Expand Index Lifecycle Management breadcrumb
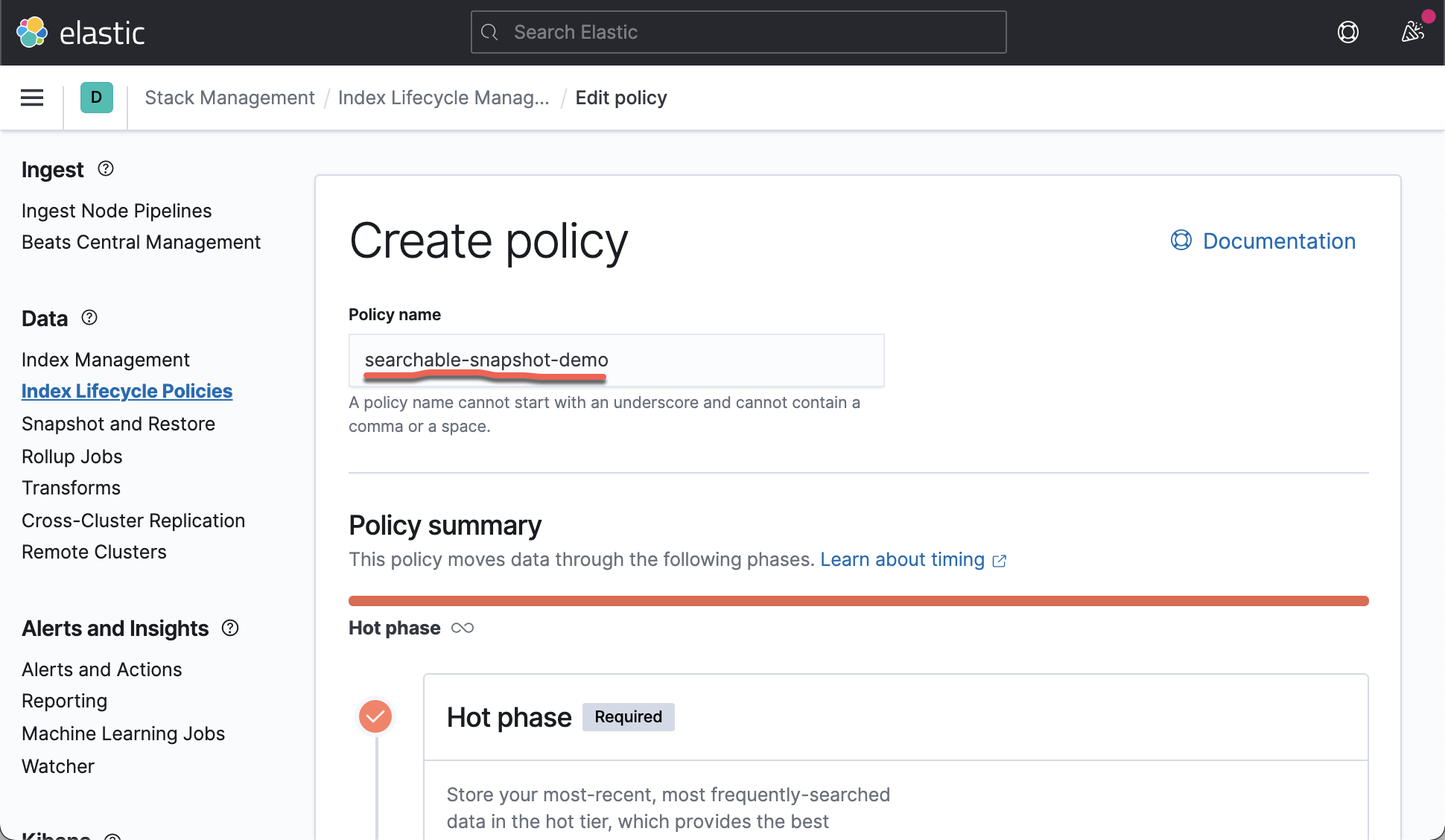Image resolution: width=1445 pixels, height=840 pixels. [x=444, y=98]
